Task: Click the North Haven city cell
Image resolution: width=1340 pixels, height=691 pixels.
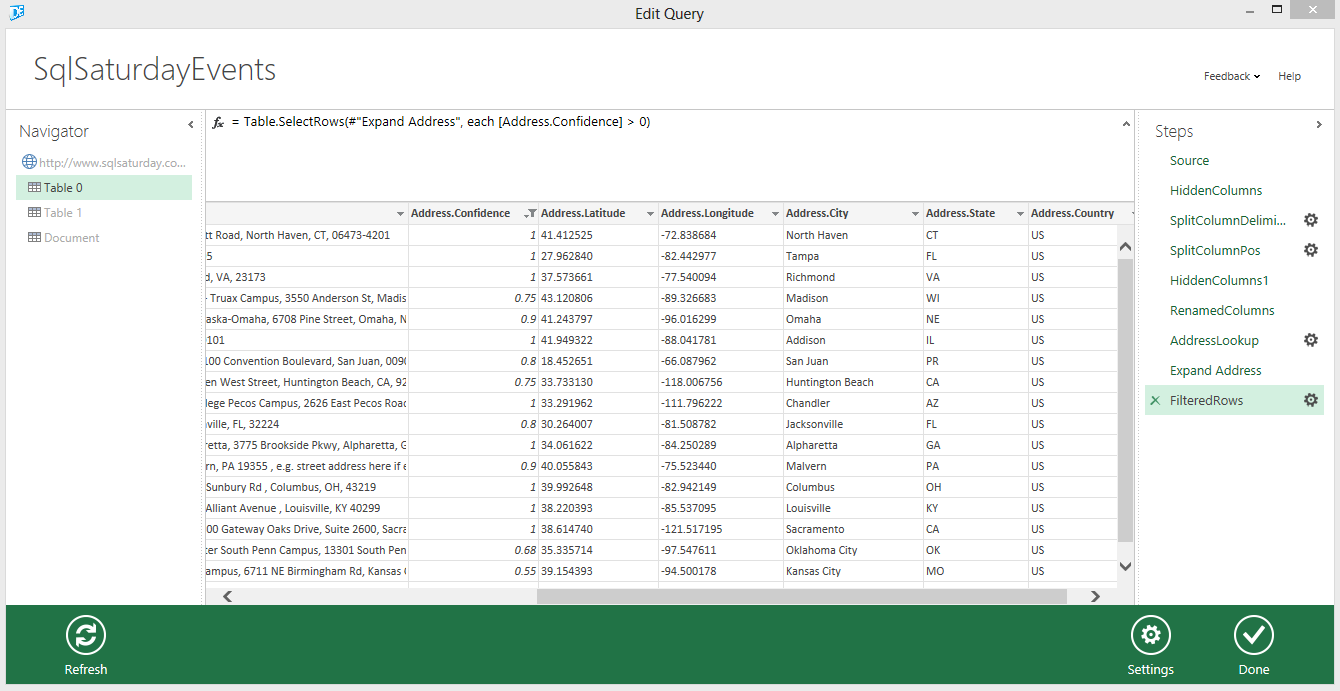Action: tap(853, 235)
